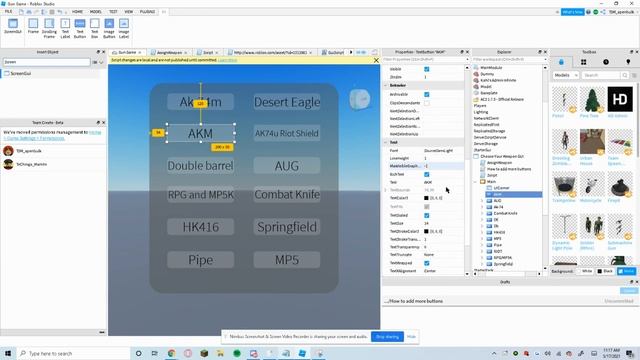Close the Team Create panel
Screen dimensions: 640x360
click(x=103, y=122)
